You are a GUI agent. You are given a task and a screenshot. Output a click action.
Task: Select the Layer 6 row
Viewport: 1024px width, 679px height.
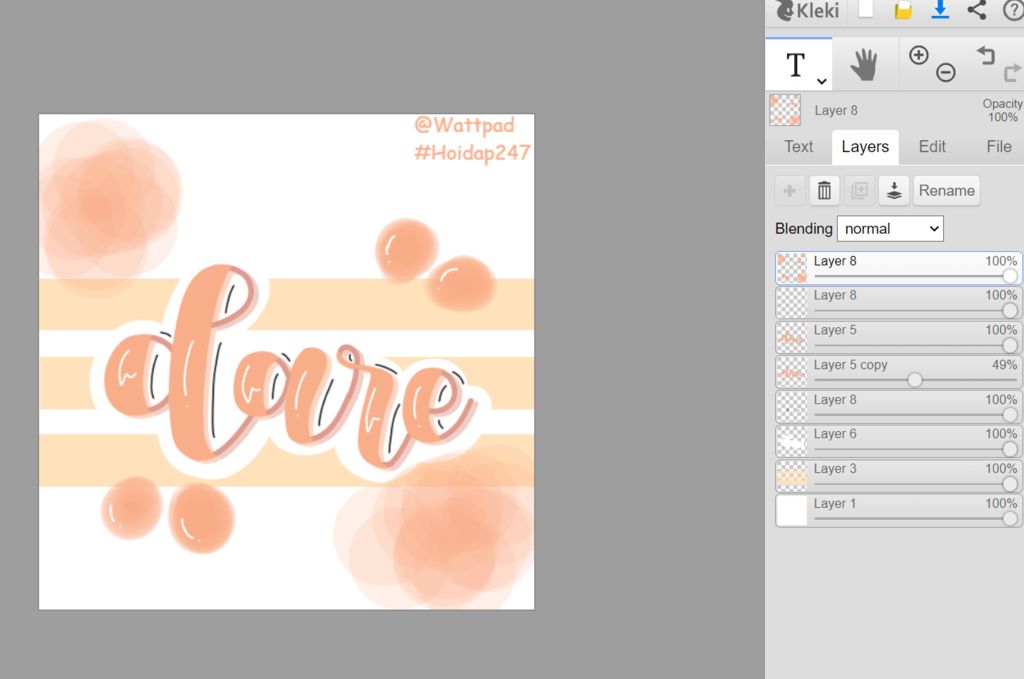tap(899, 441)
